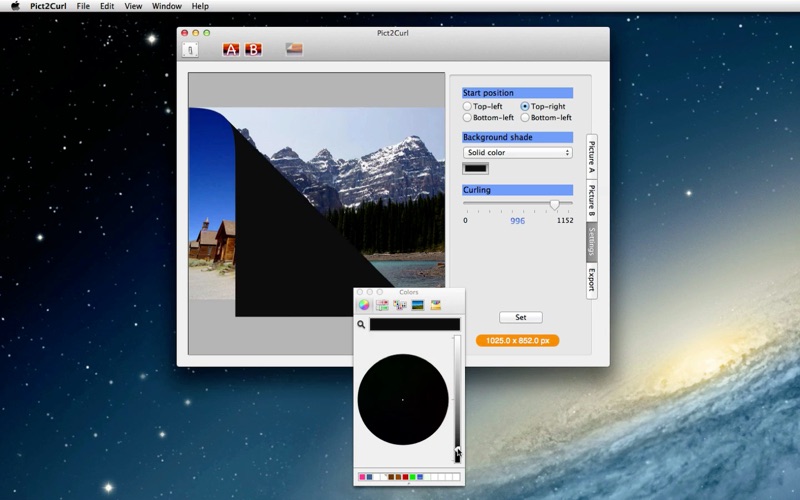Screen dimensions: 800x500
Task: Click the curled mountain preview image
Action: (x=316, y=212)
